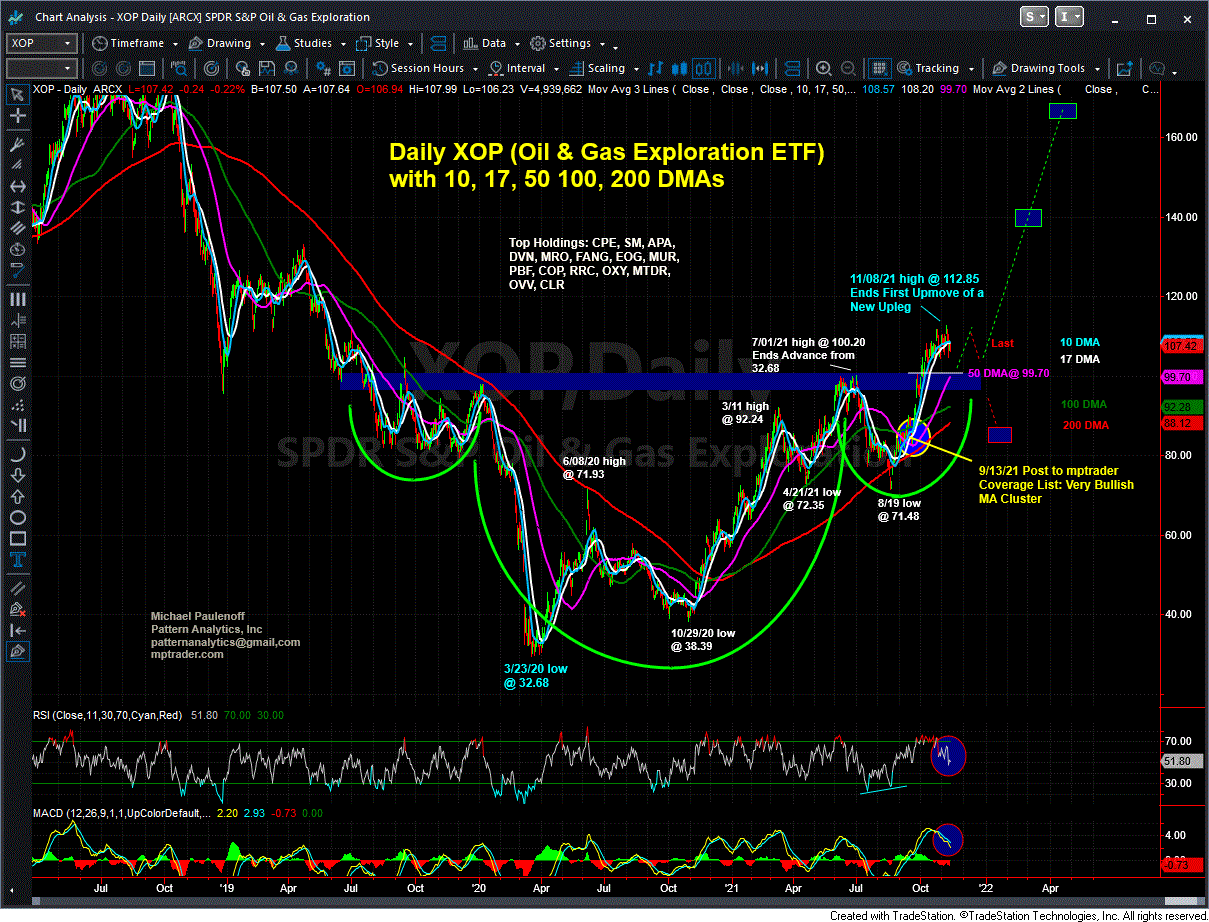
Task: Click the arrow-to-bar left icon
Action: point(17,630)
